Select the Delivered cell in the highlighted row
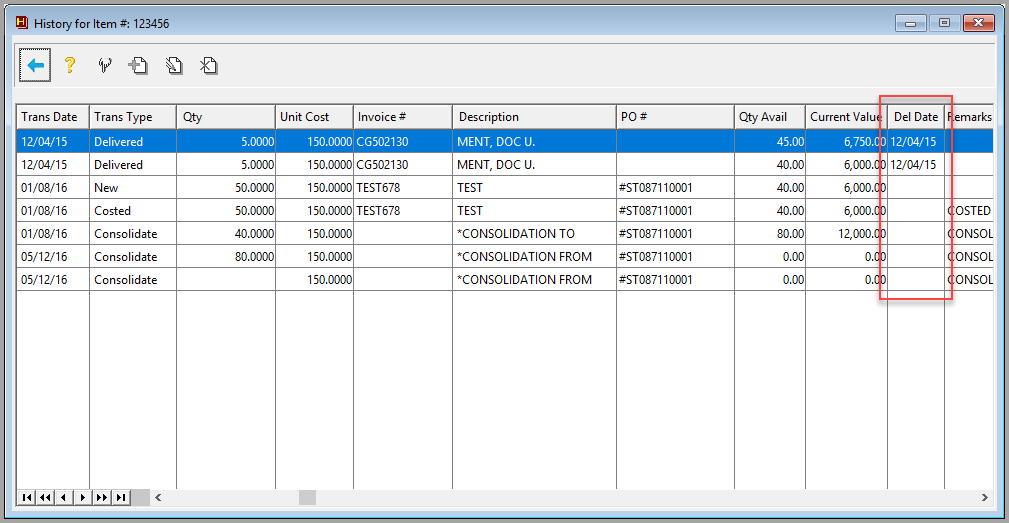 pyautogui.click(x=133, y=142)
